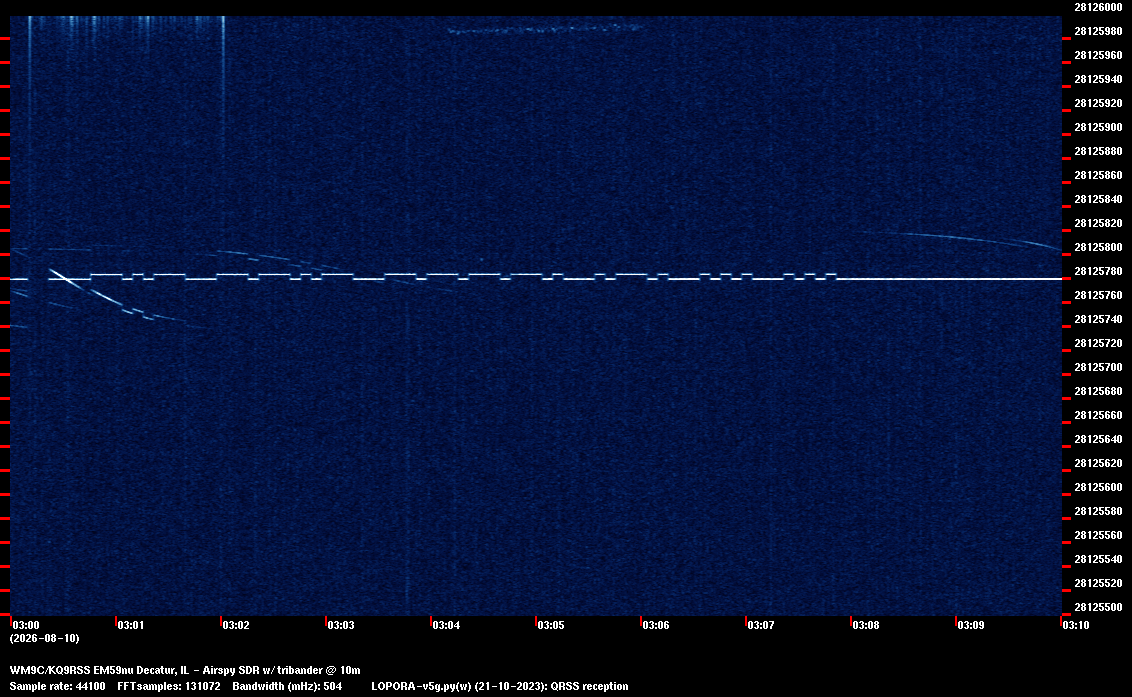Viewport: 1132px width, 697px height.
Task: Select the 03:10 time axis label
Action: pyautogui.click(x=1076, y=625)
